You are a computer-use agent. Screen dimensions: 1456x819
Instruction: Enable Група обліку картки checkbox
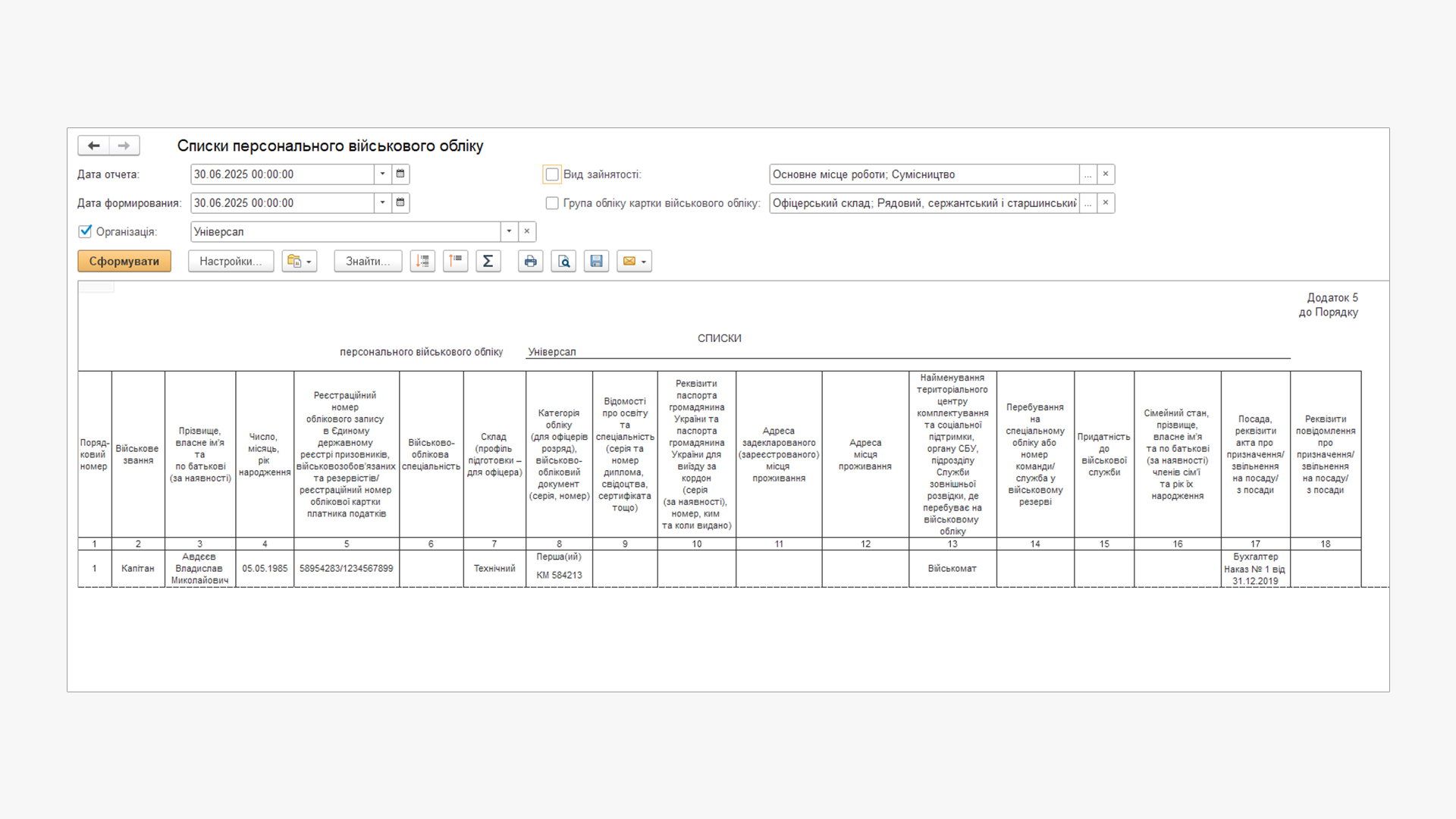552,203
